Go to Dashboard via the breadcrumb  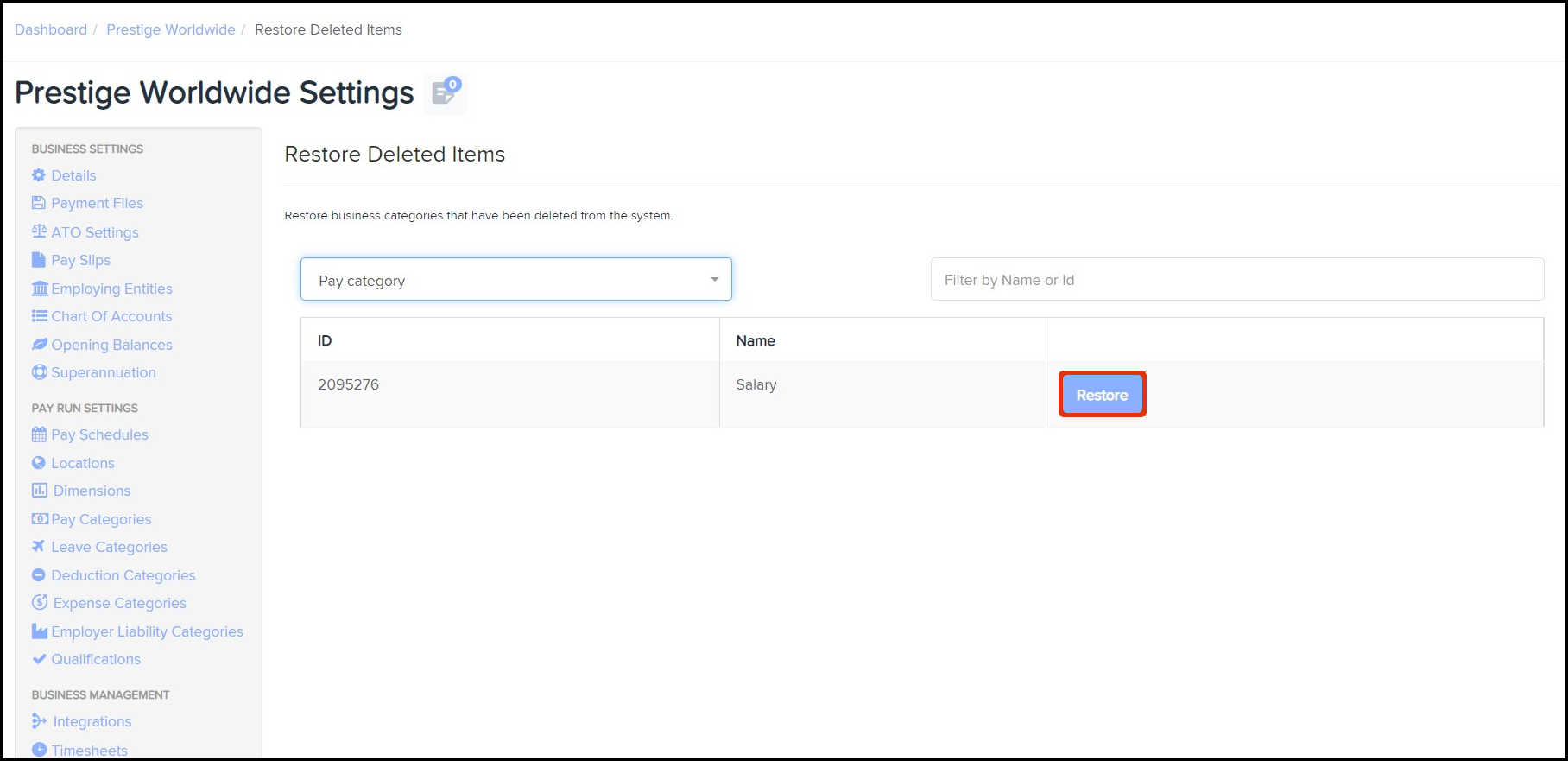(x=51, y=29)
